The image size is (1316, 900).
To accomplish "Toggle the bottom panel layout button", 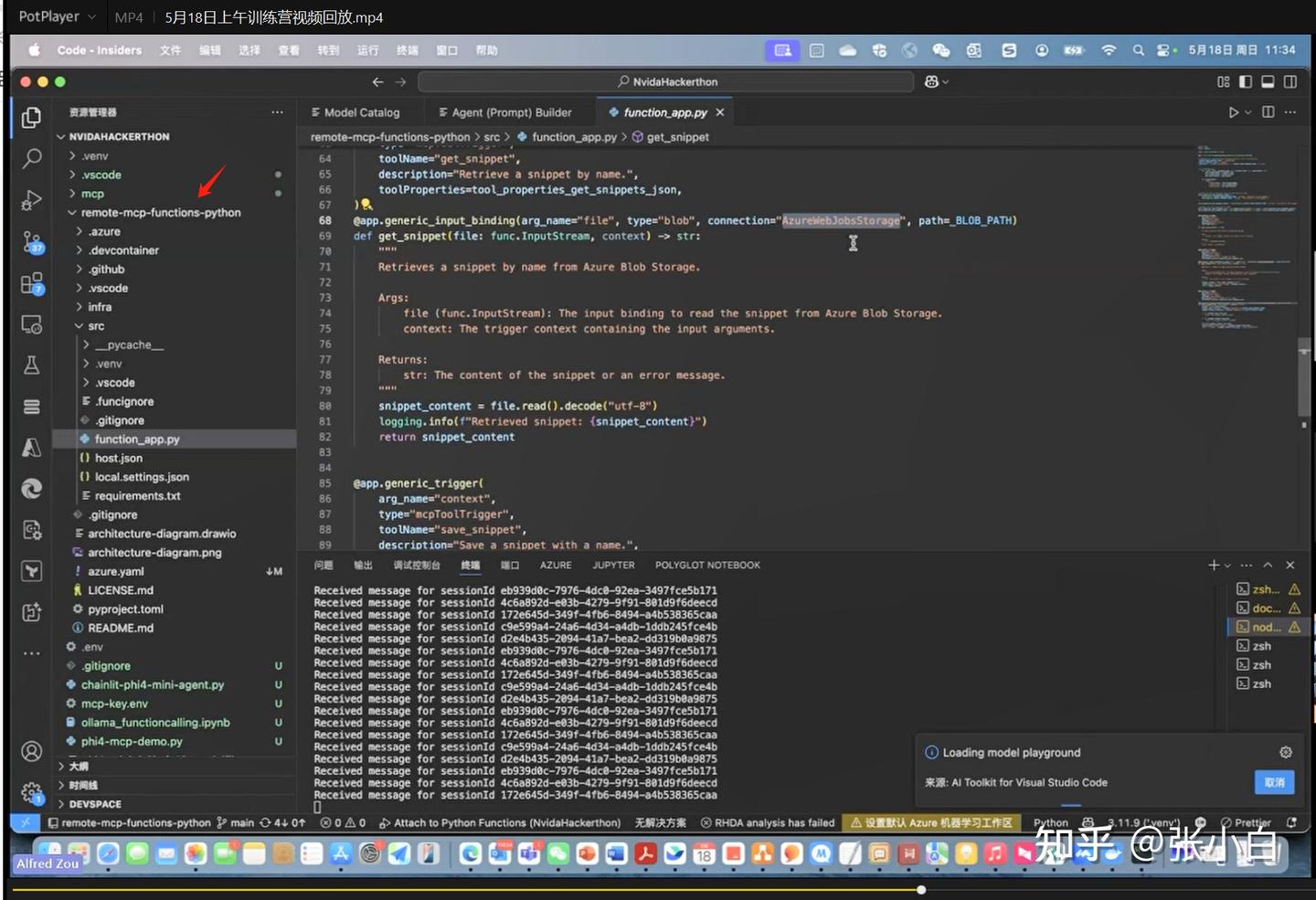I will click(1268, 82).
